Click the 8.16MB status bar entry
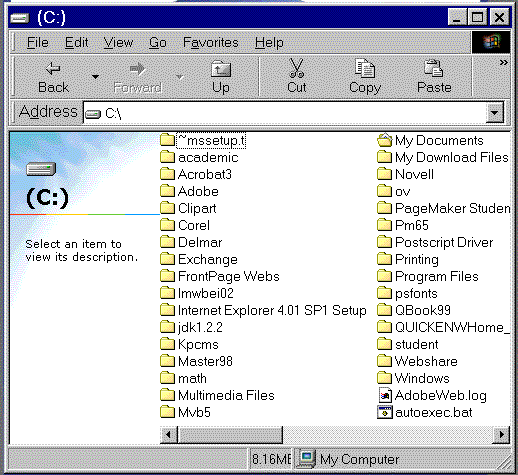Image resolution: width=518 pixels, height=475 pixels. 271,459
